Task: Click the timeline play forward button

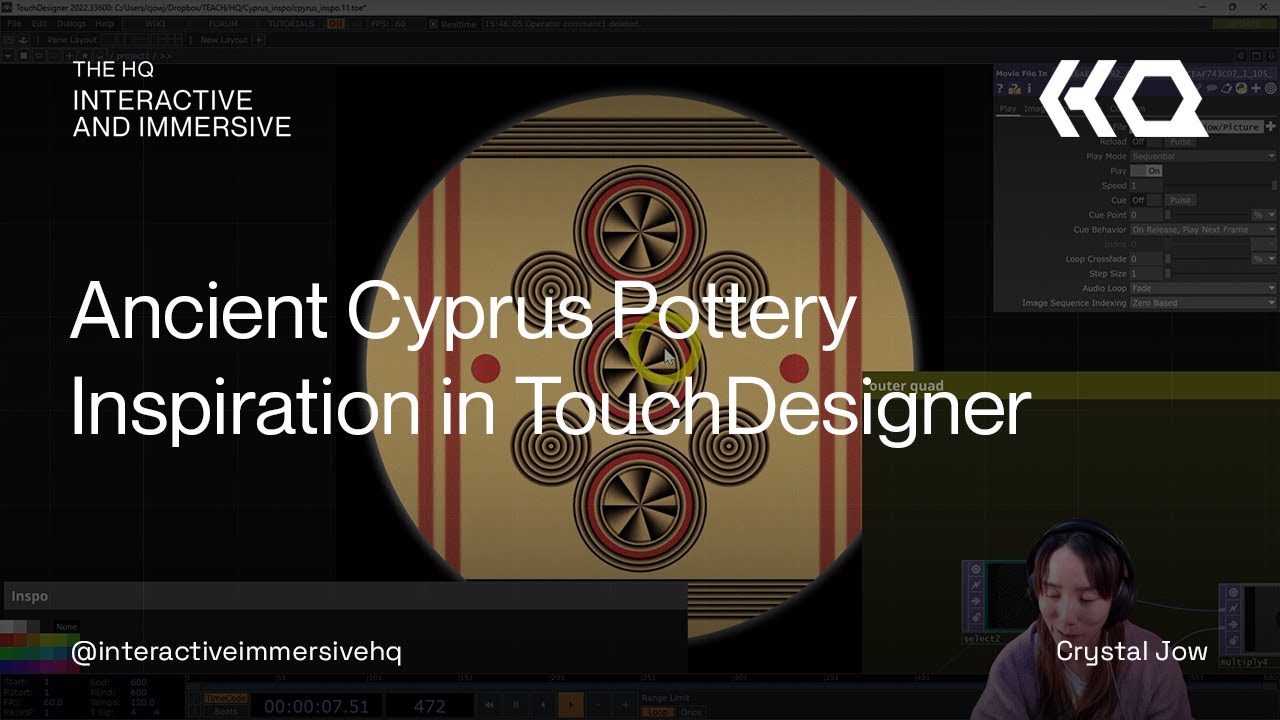Action: (x=571, y=705)
